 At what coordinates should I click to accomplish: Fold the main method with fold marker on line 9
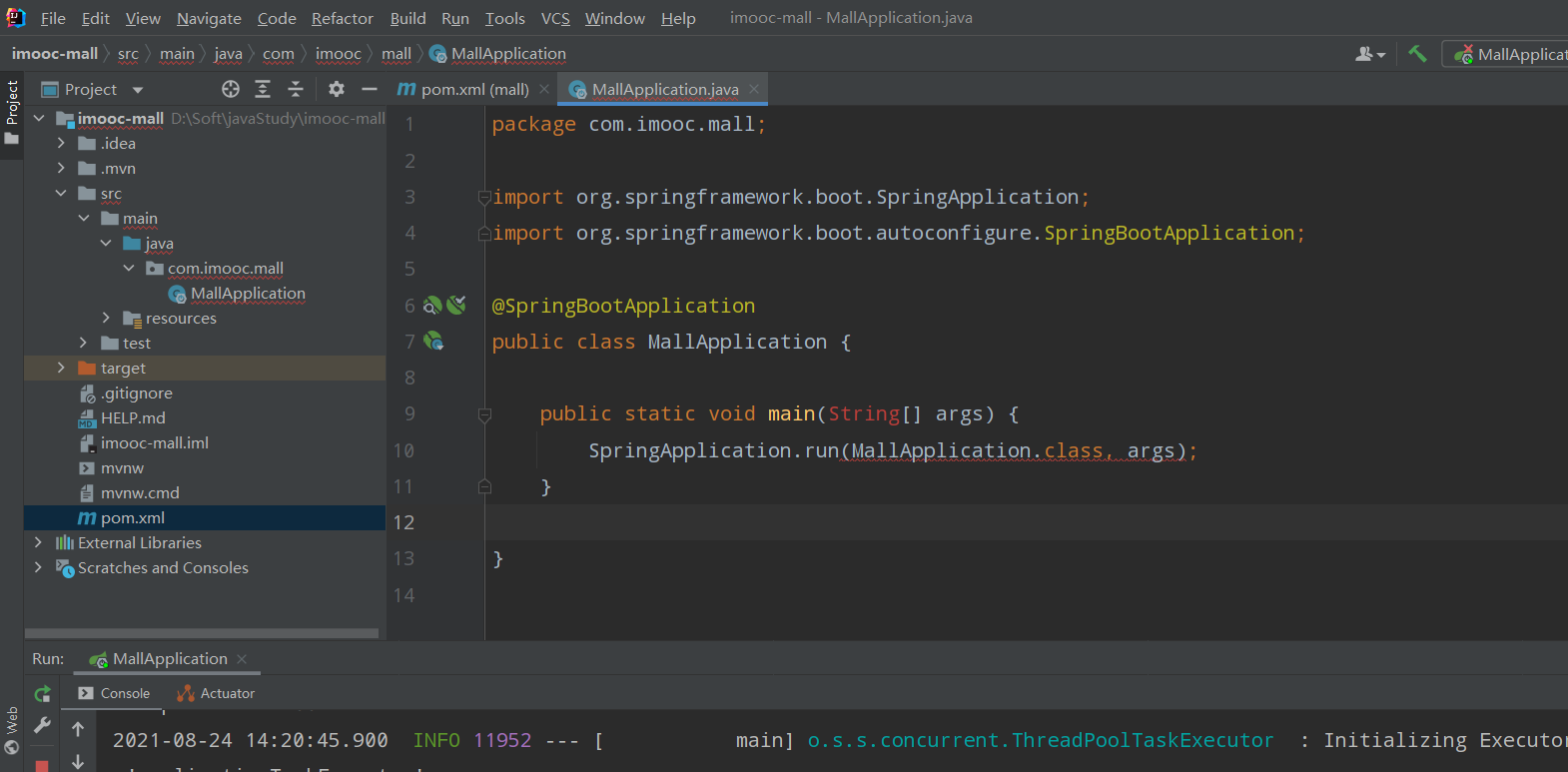[x=484, y=414]
